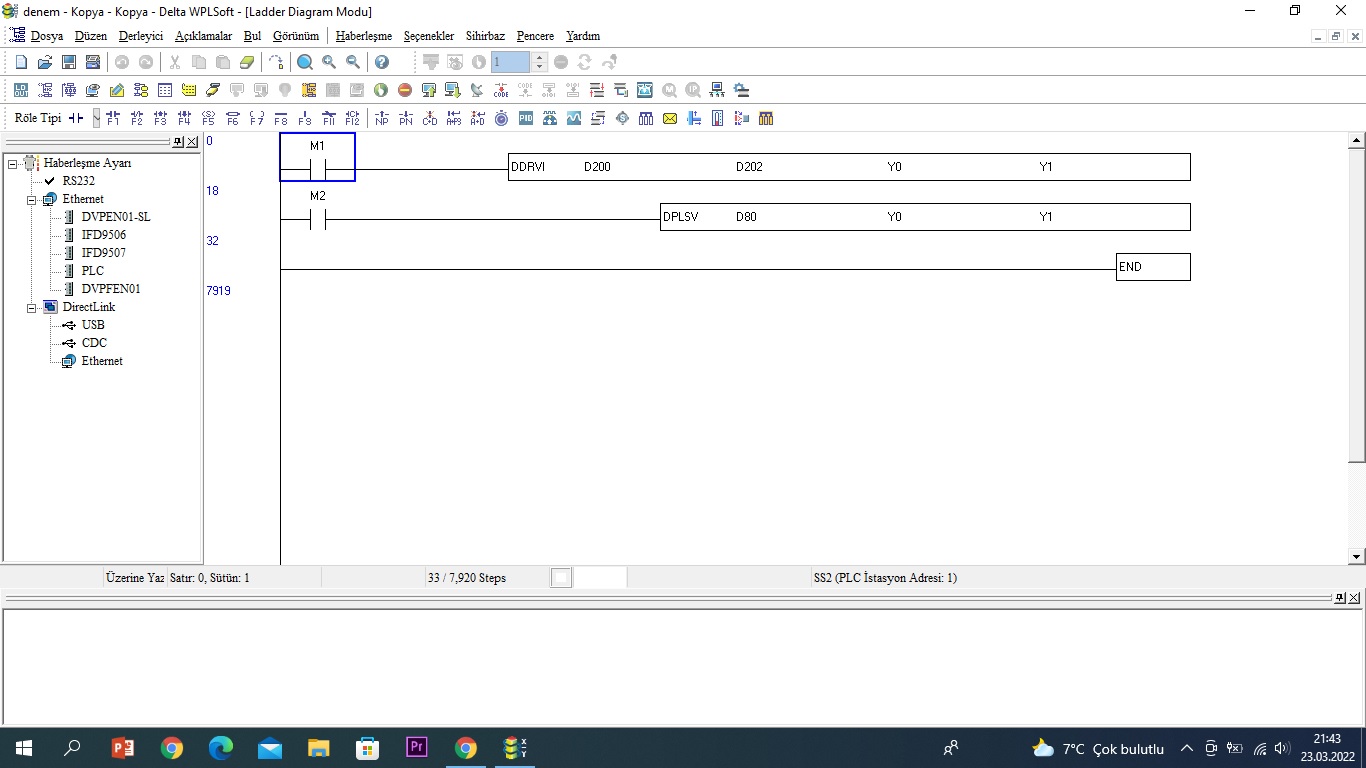1366x768 pixels.
Task: Open the Haberleşme menu
Action: (x=364, y=36)
